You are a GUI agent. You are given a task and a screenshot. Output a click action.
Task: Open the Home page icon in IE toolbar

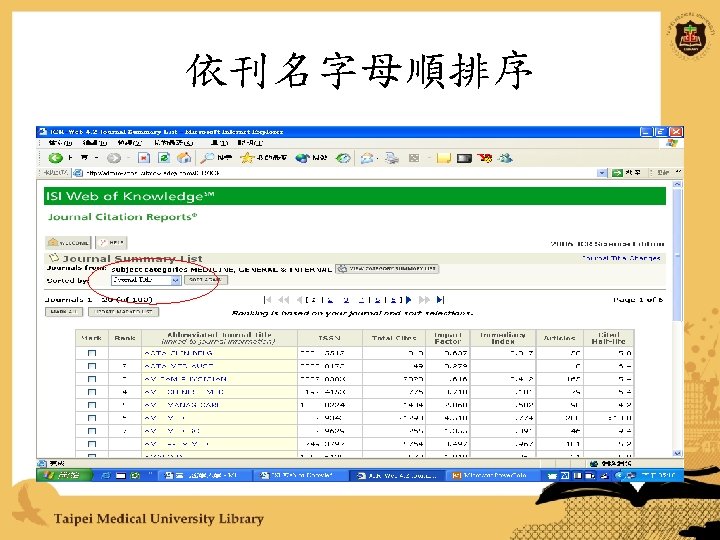[x=184, y=158]
